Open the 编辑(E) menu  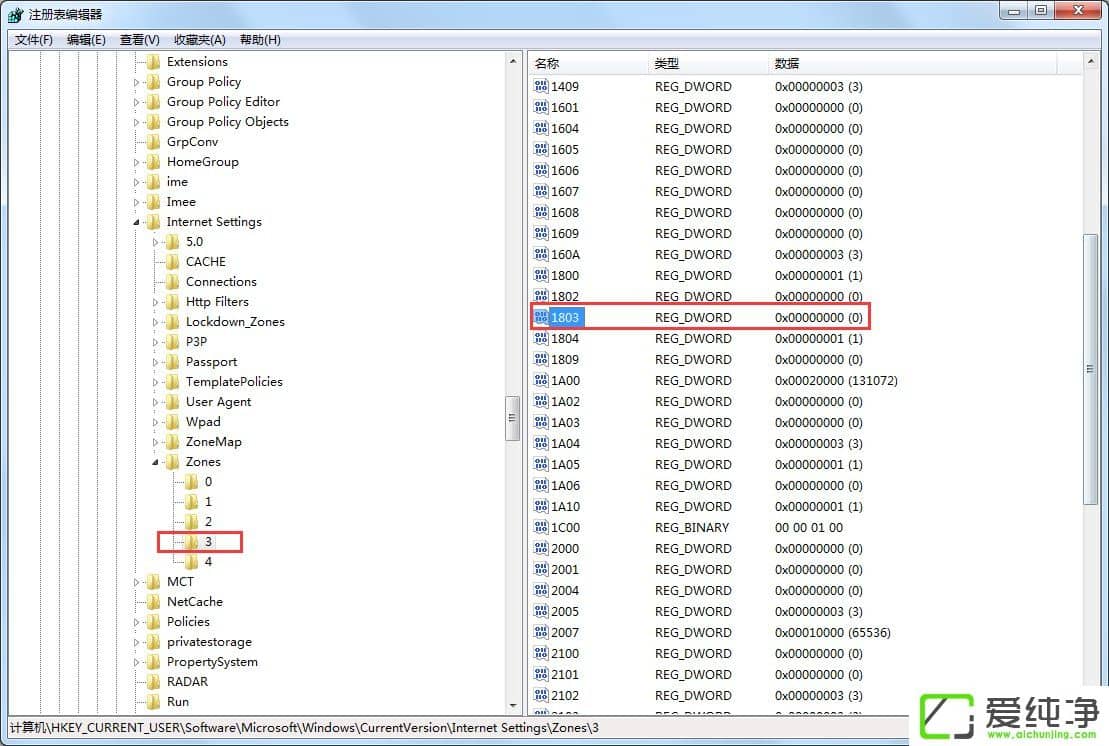coord(86,40)
